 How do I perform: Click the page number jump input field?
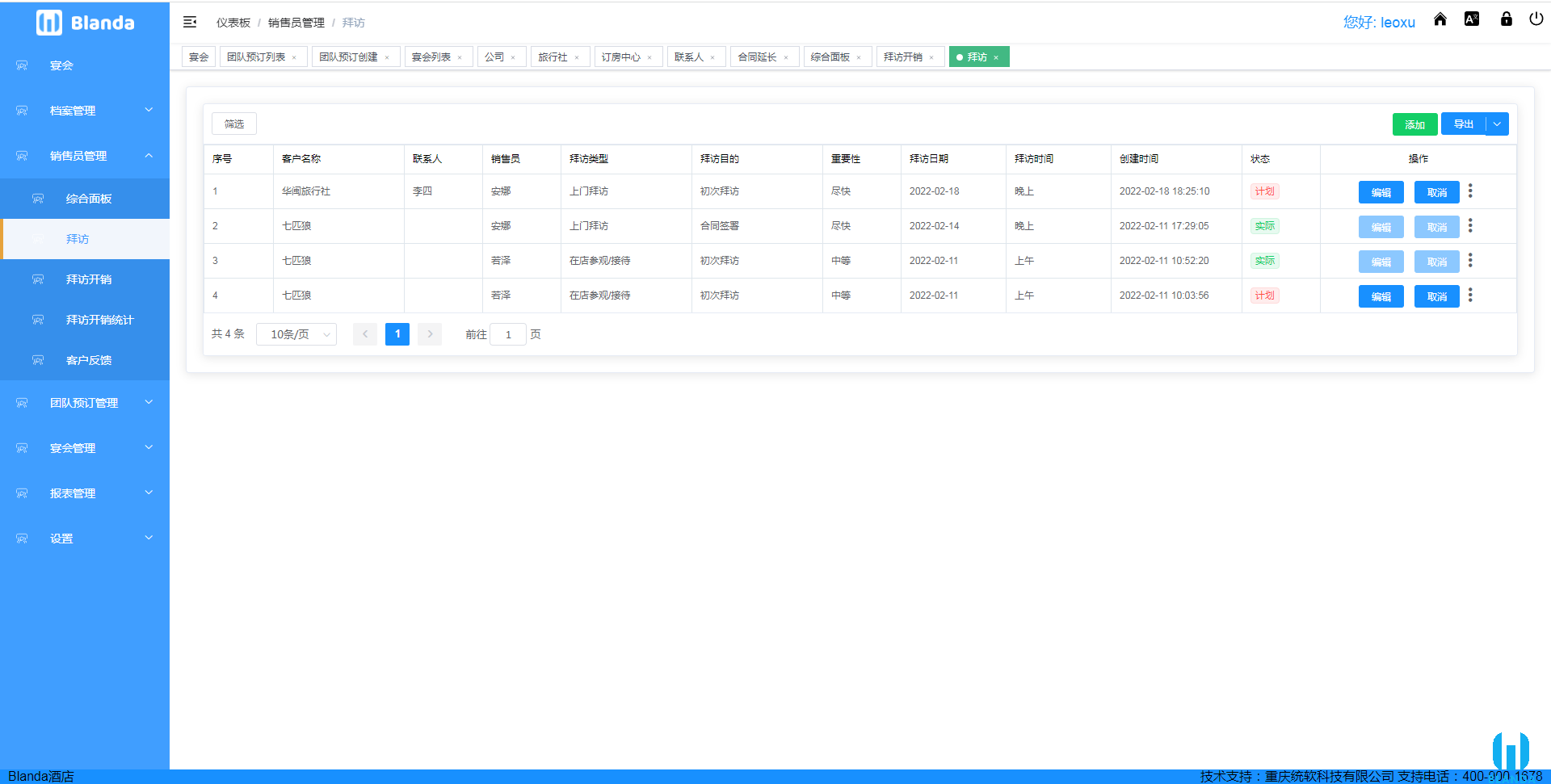click(x=508, y=334)
